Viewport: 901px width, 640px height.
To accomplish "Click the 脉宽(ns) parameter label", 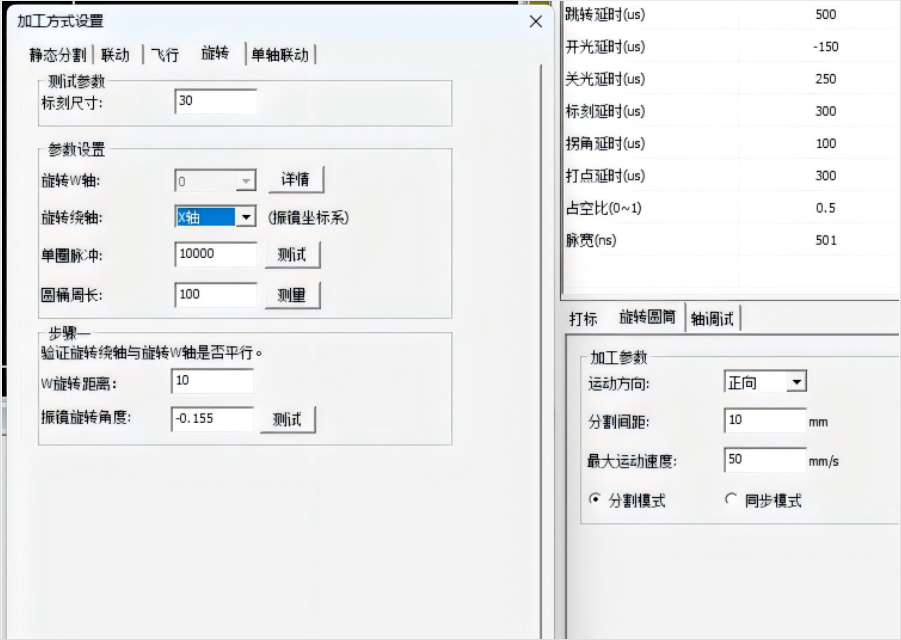I will coord(591,240).
